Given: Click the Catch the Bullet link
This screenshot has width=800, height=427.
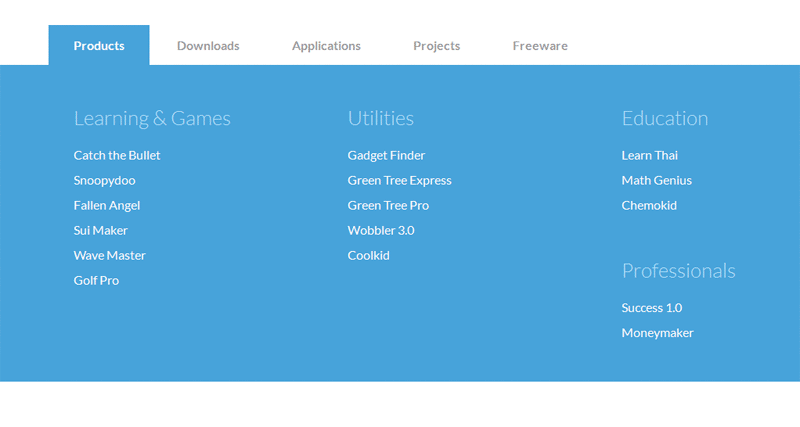Looking at the screenshot, I should coord(117,155).
